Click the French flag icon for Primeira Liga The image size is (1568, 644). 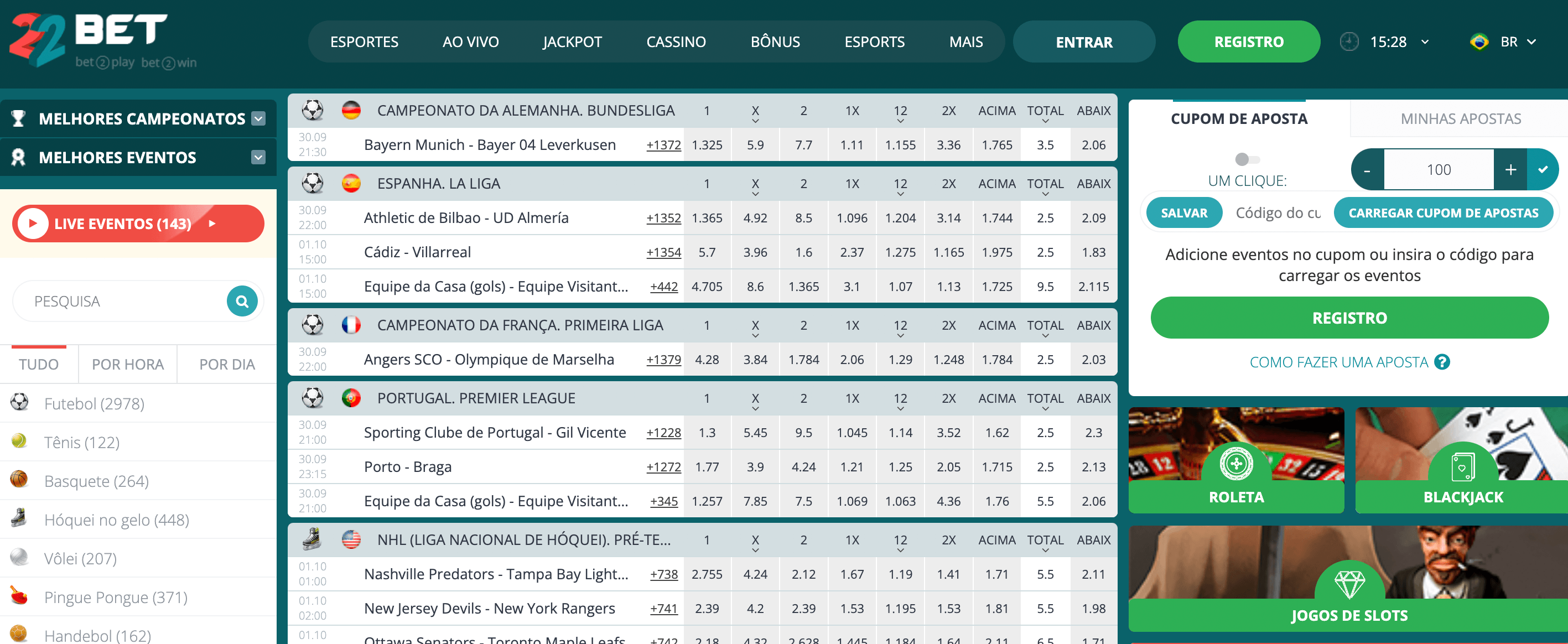351,325
